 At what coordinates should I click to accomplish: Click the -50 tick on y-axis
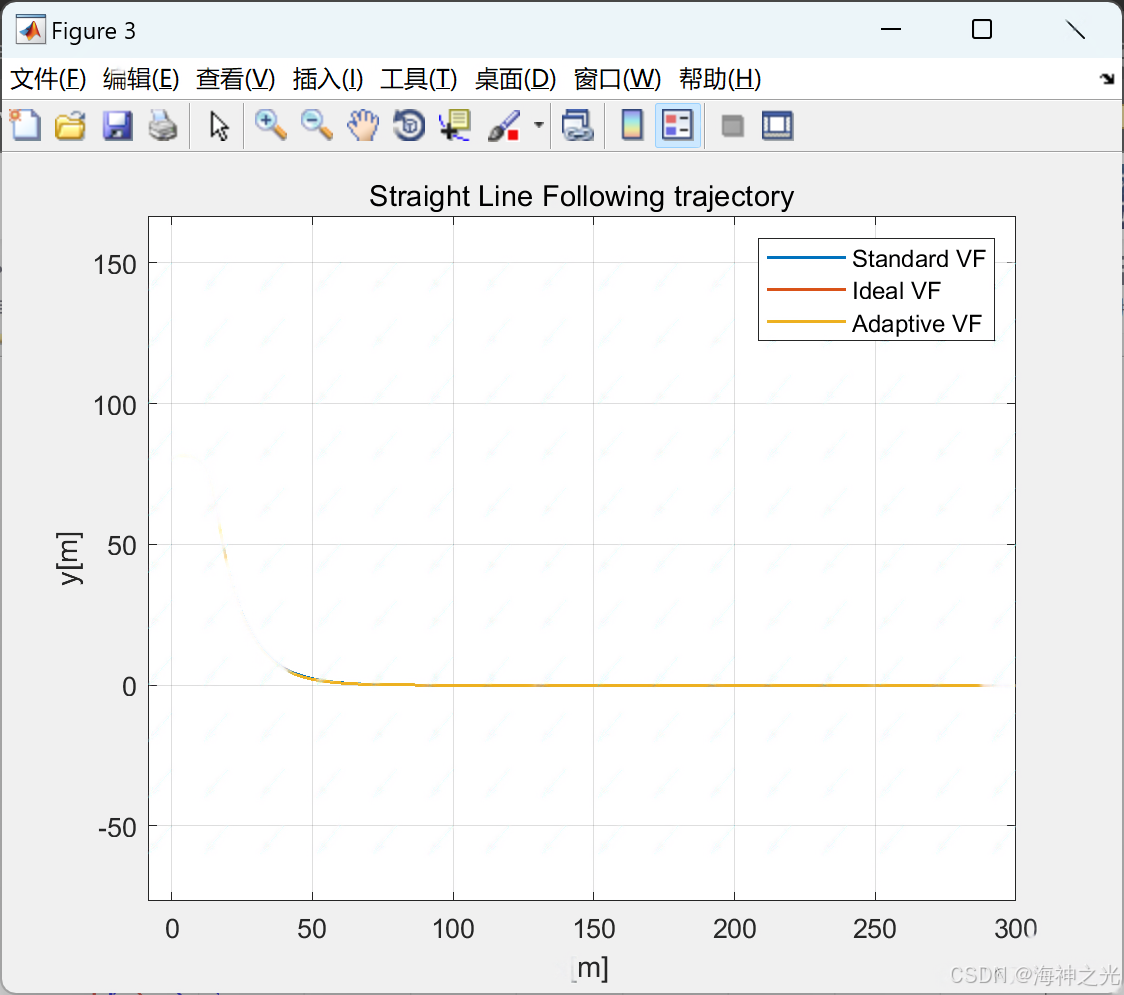pos(117,828)
